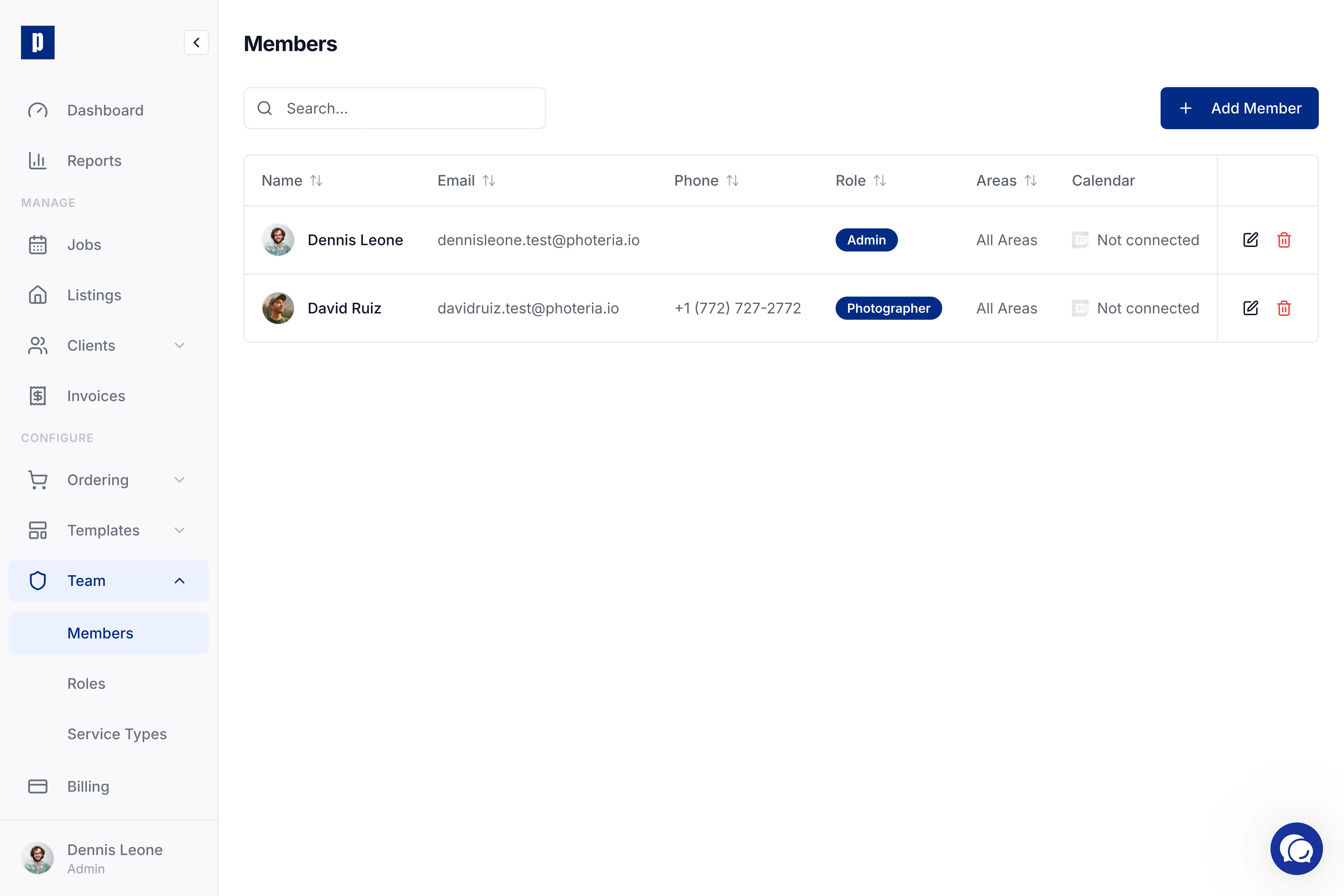Click the Team shield icon

click(38, 581)
